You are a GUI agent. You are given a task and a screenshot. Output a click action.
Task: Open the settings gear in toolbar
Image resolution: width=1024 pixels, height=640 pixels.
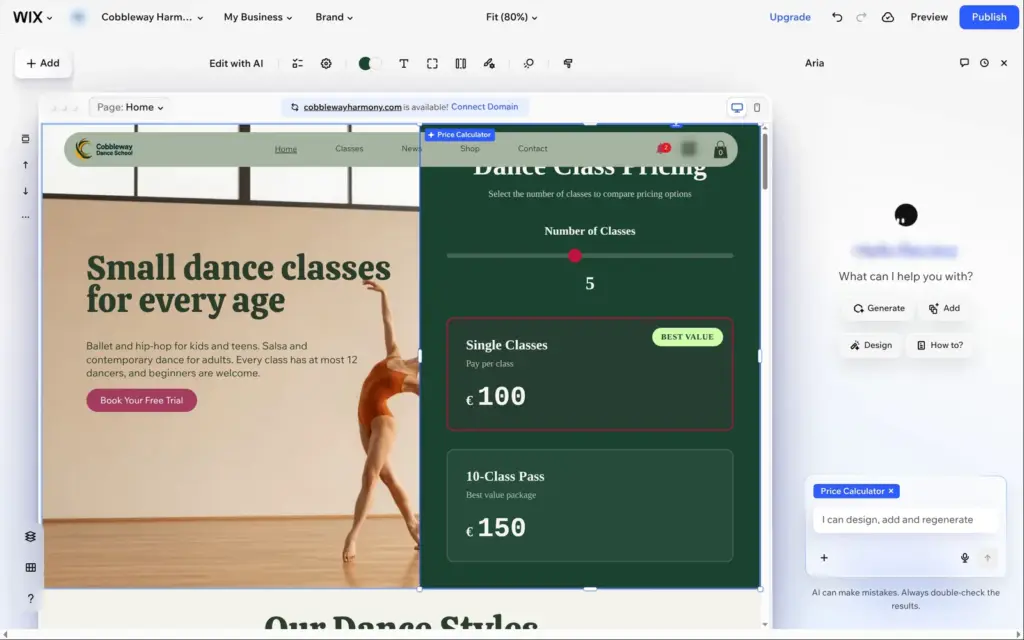click(x=326, y=63)
